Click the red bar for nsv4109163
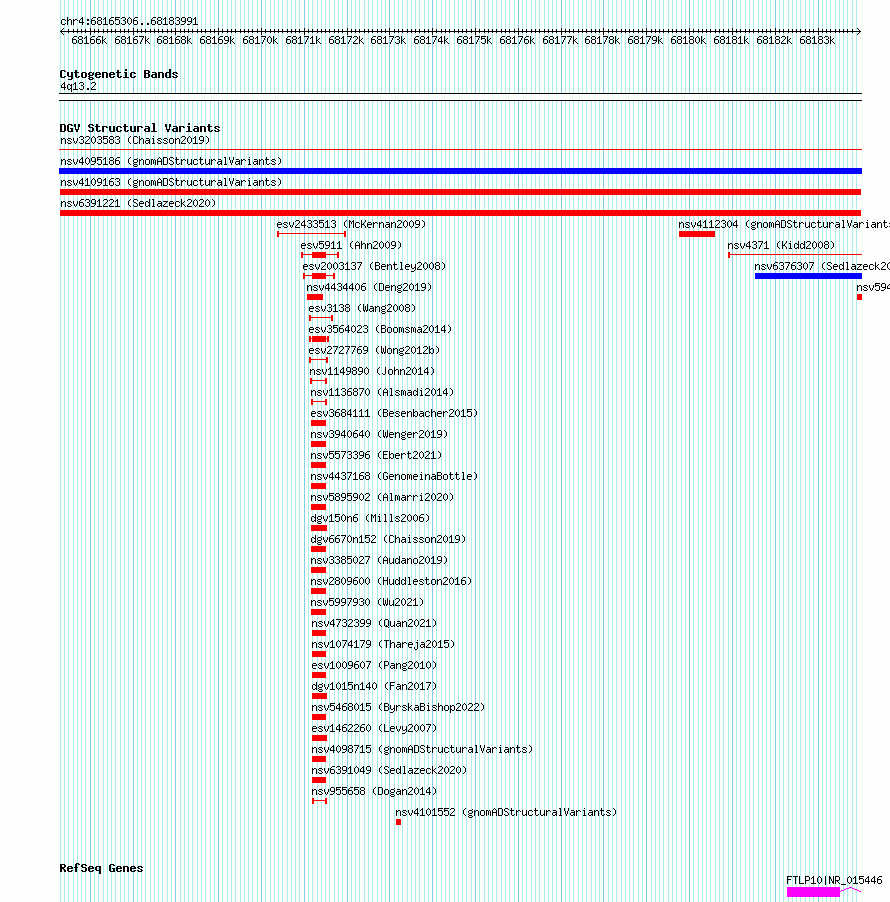Viewport: 890px width, 902px height. pyautogui.click(x=460, y=192)
